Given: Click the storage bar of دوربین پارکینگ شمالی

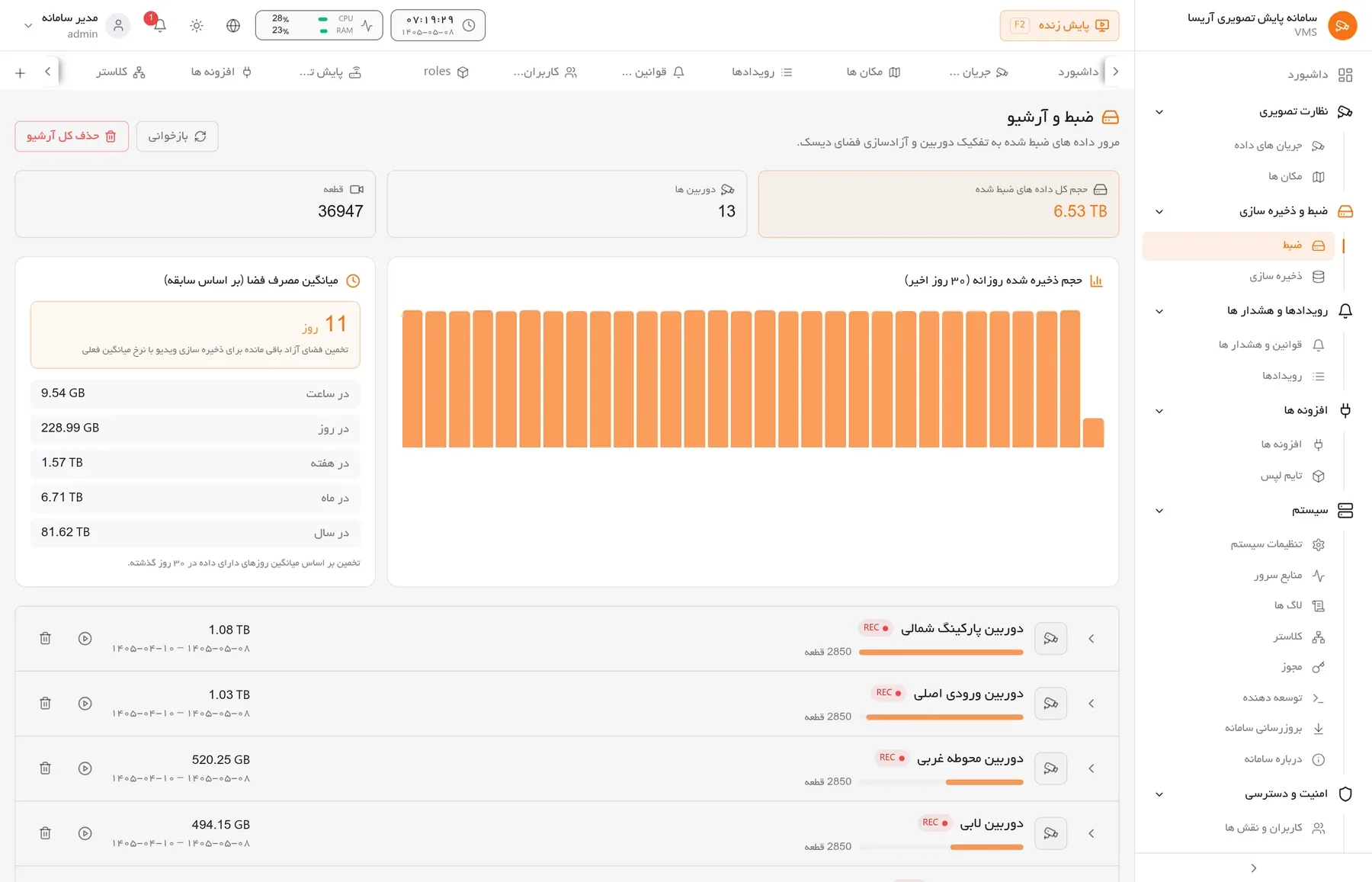Looking at the screenshot, I should 941,652.
